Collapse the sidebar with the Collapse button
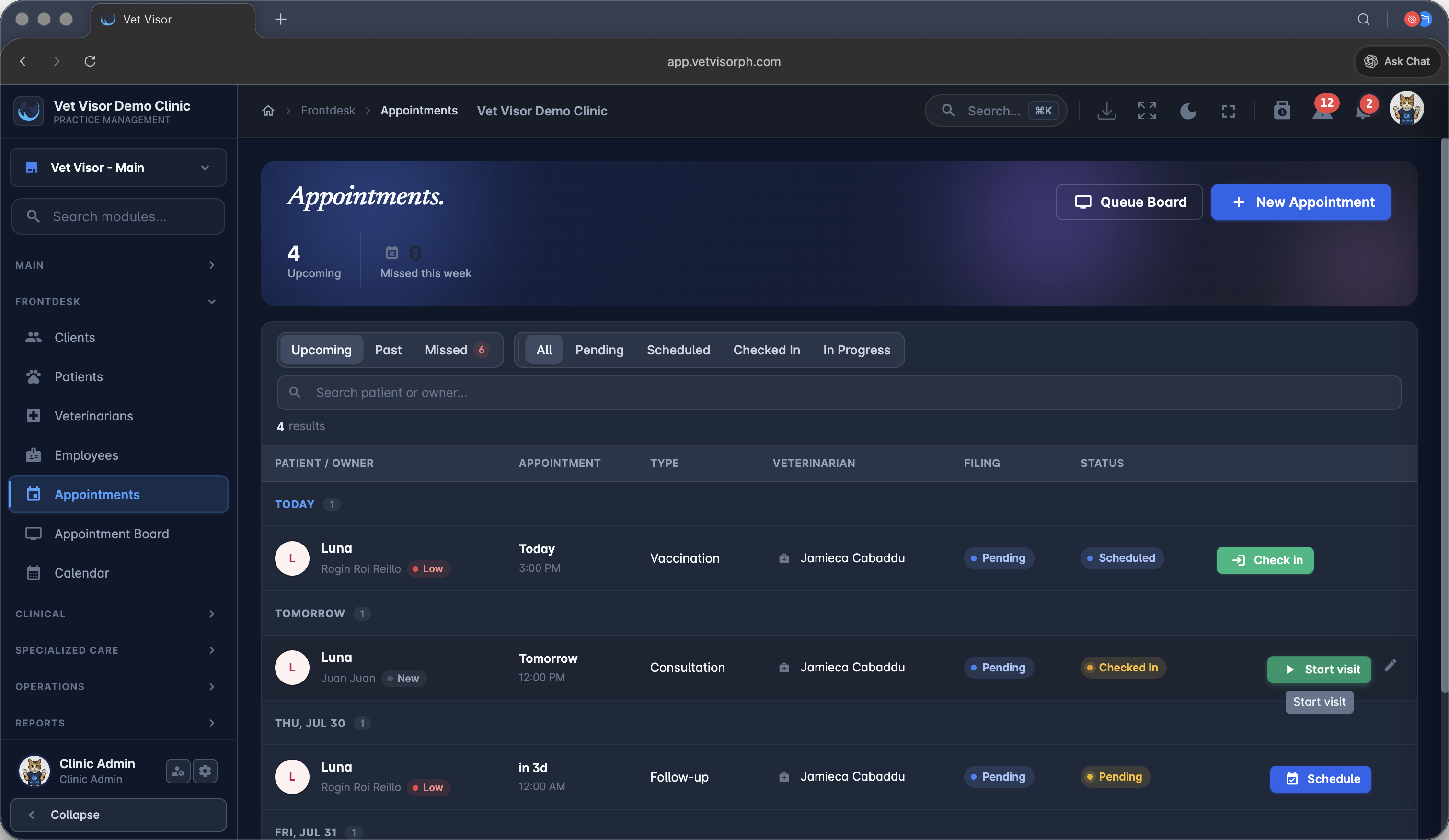The height and width of the screenshot is (840, 1449). pyautogui.click(x=118, y=815)
